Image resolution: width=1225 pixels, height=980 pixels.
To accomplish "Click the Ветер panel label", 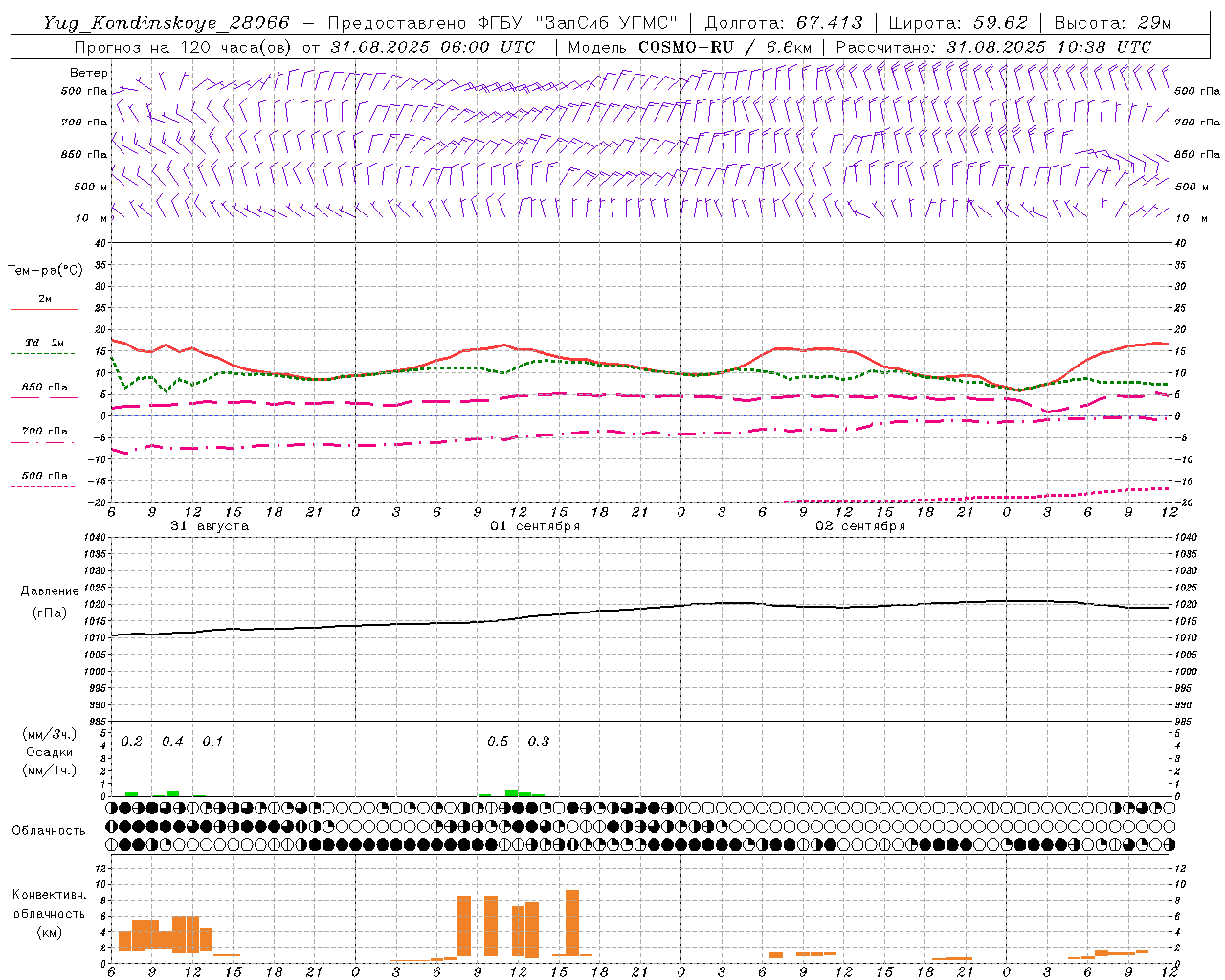I will [89, 73].
